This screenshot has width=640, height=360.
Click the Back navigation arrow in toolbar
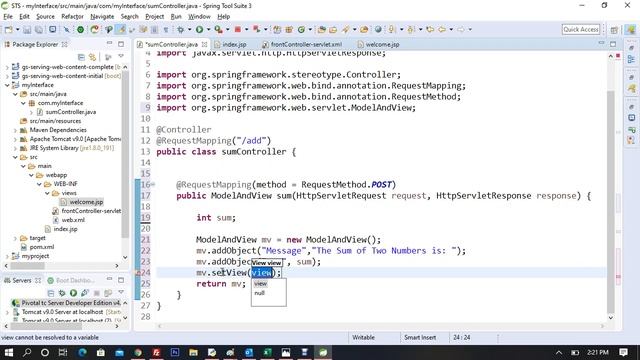[x=442, y=29]
